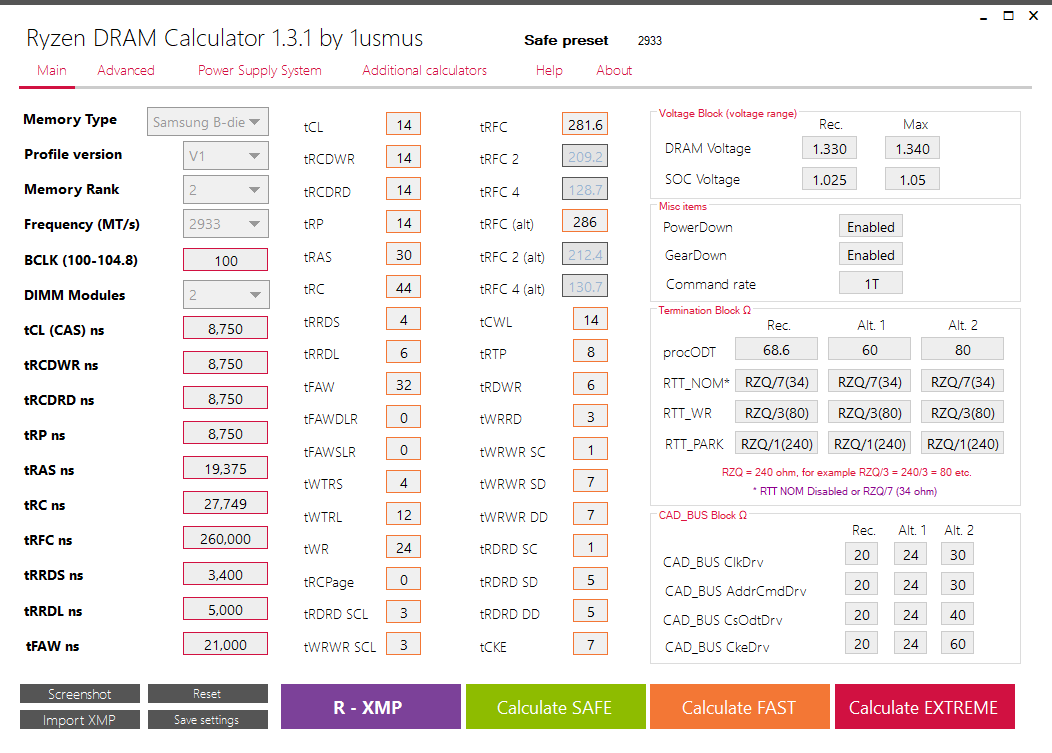This screenshot has width=1052, height=753.
Task: Open the Memory Type dropdown
Action: coord(207,121)
